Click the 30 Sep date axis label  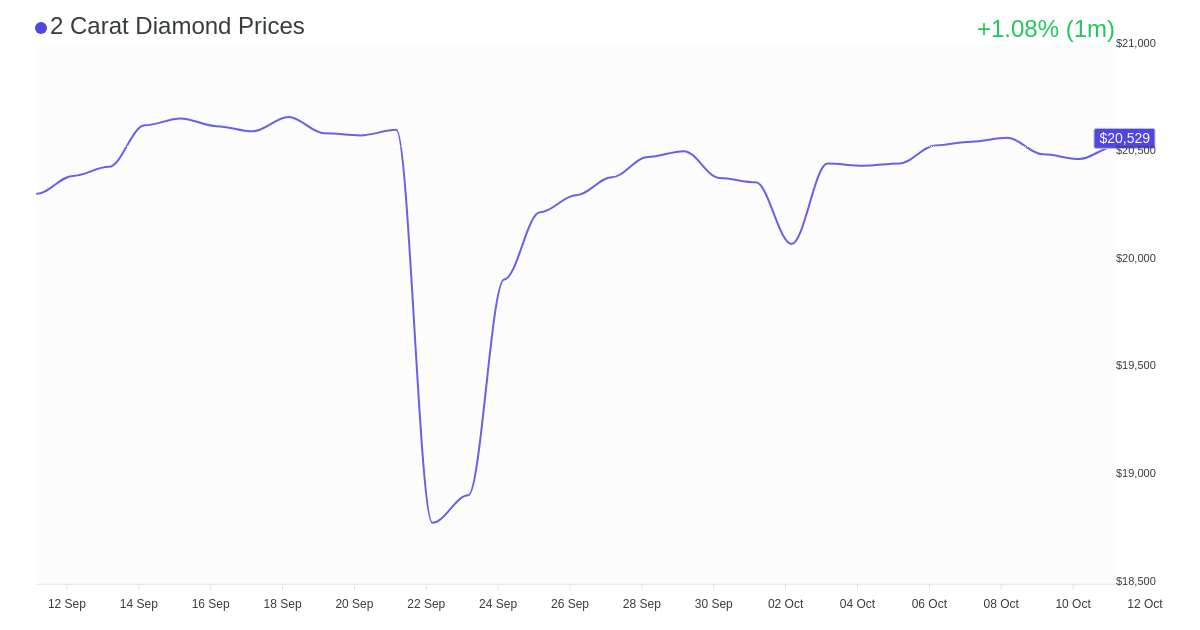pyautogui.click(x=713, y=604)
